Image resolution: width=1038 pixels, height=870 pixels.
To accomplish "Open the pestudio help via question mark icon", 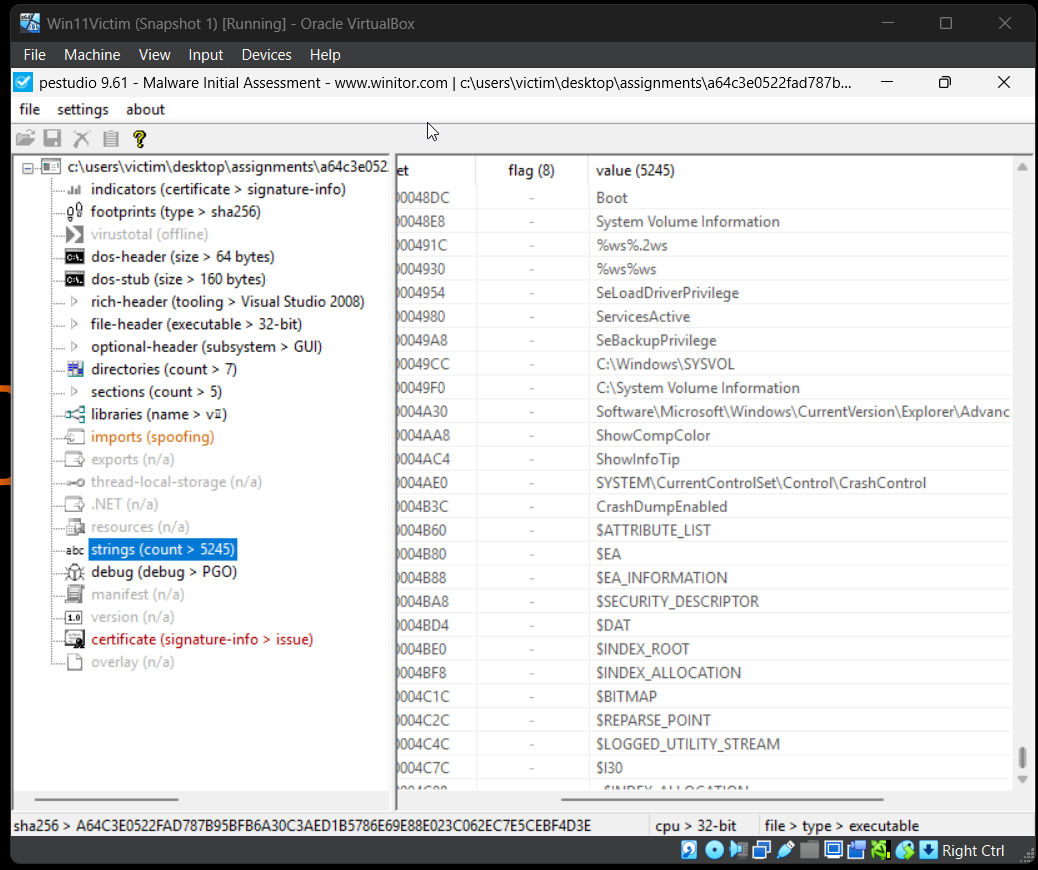I will tap(138, 138).
